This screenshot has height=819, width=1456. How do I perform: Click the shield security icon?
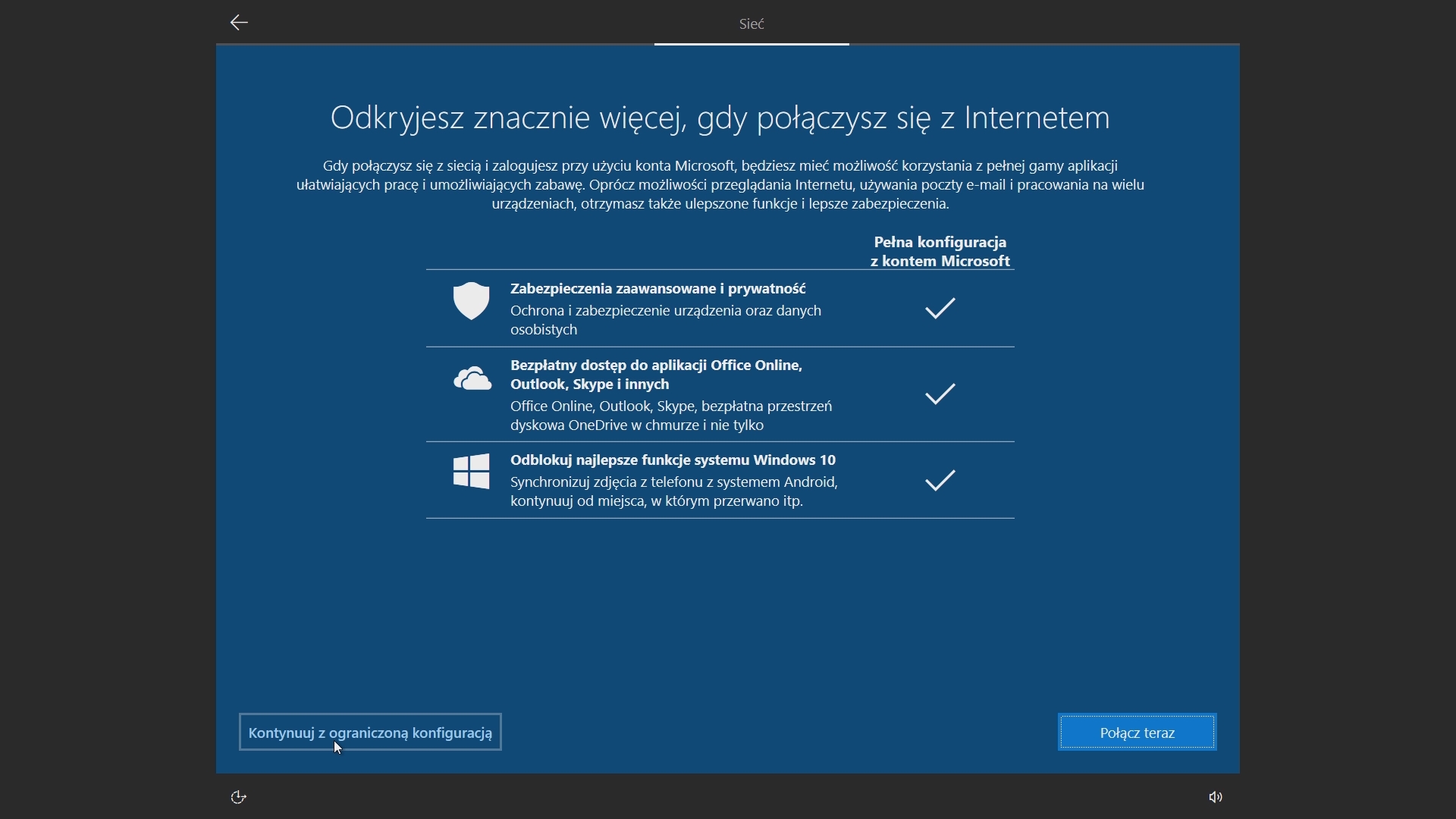click(471, 300)
